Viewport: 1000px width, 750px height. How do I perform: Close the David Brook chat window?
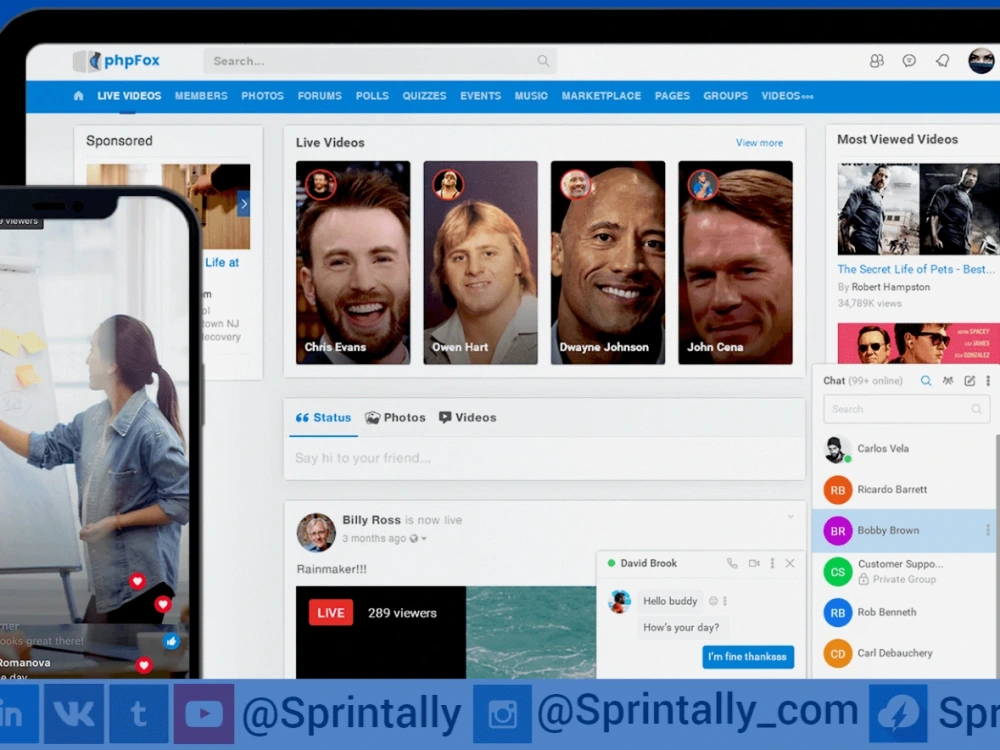coord(790,563)
